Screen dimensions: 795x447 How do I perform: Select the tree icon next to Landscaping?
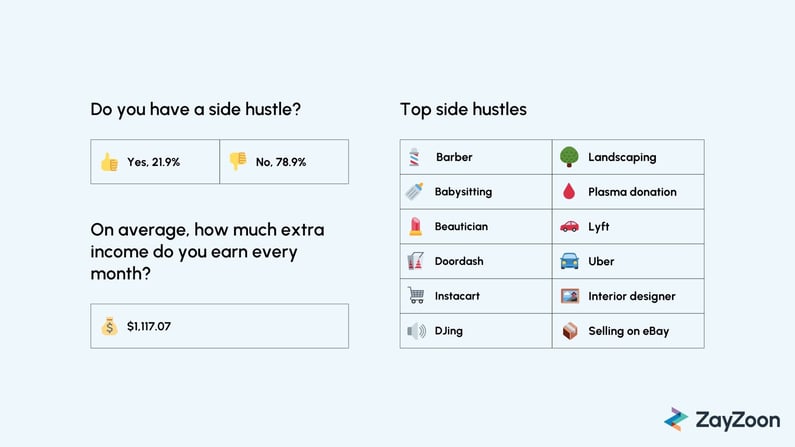[569, 157]
